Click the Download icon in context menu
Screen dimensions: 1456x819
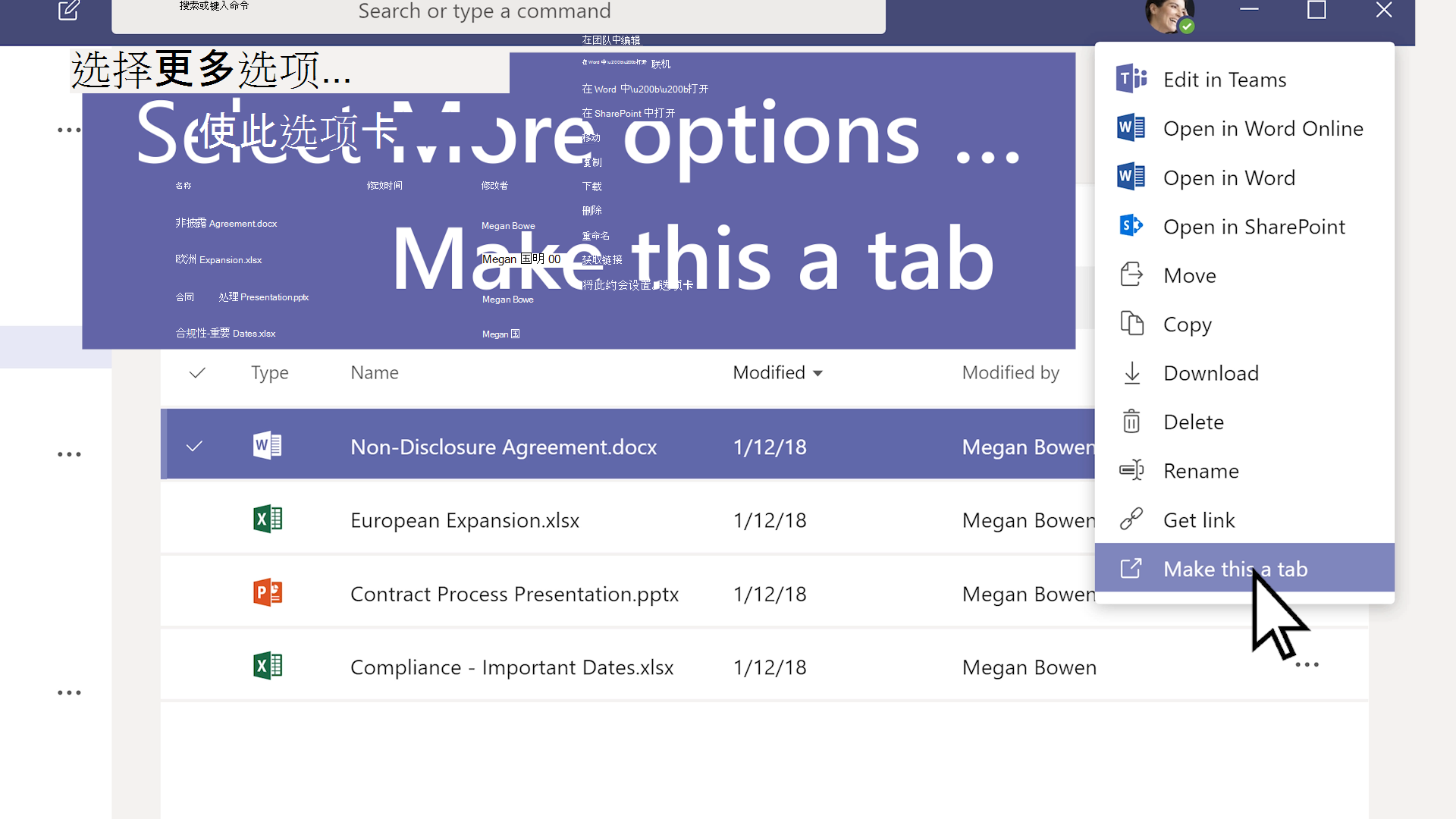(1131, 371)
